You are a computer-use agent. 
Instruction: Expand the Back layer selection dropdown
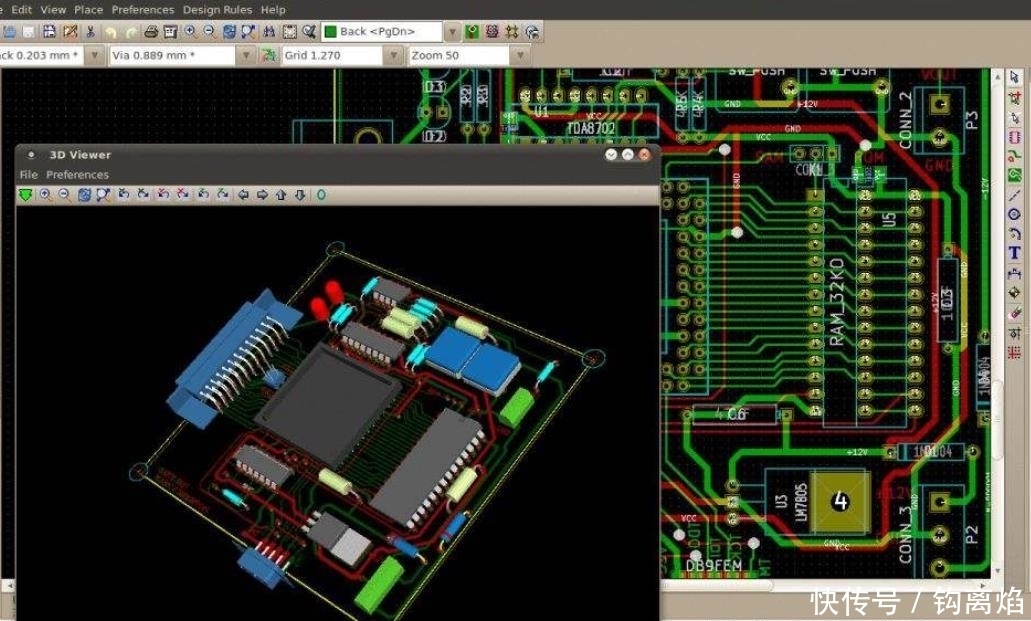452,32
